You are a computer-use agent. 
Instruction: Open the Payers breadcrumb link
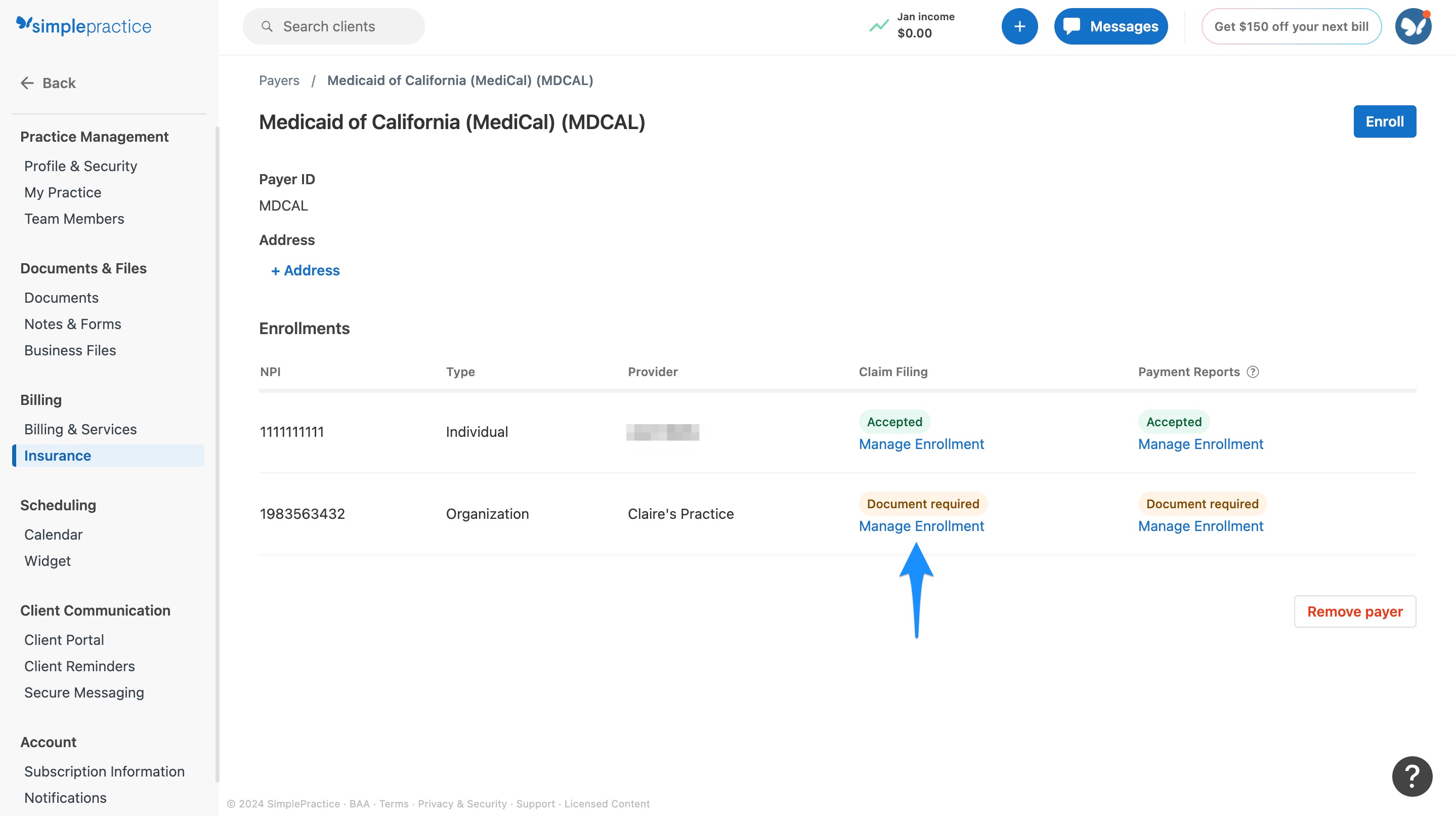pos(279,80)
